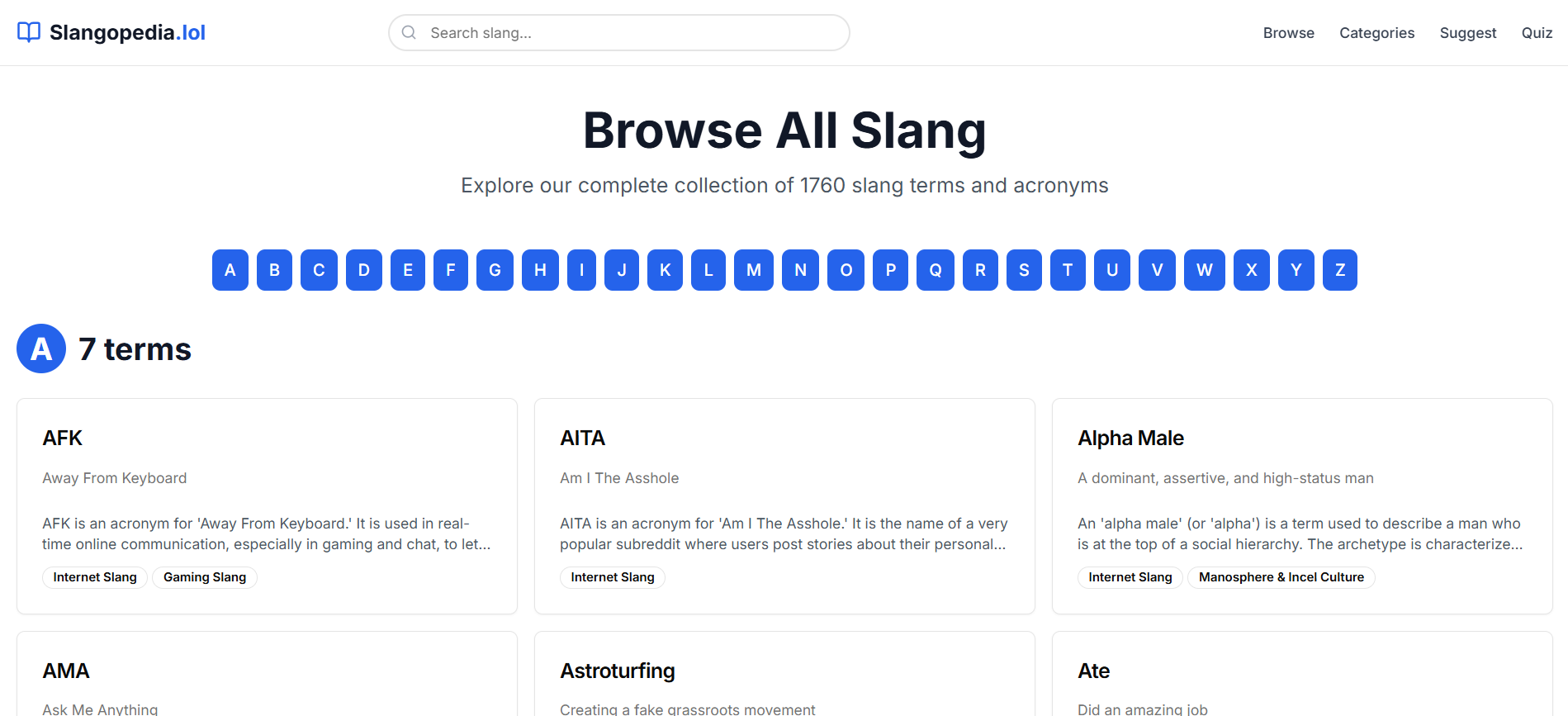This screenshot has width=1568, height=716.
Task: Jump to letter W terms
Action: tap(1205, 270)
